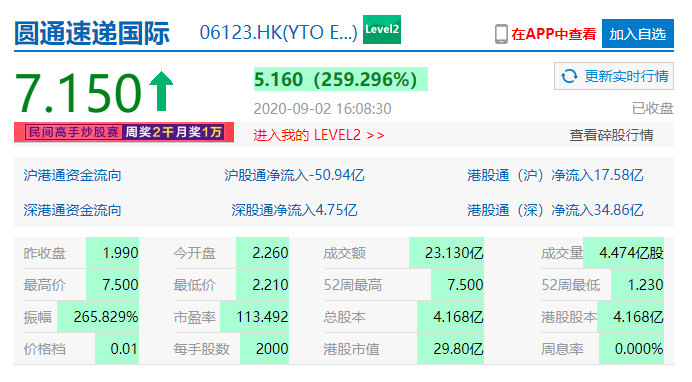Click the green Level2 badge icon
This screenshot has width=692, height=382.
(x=382, y=30)
